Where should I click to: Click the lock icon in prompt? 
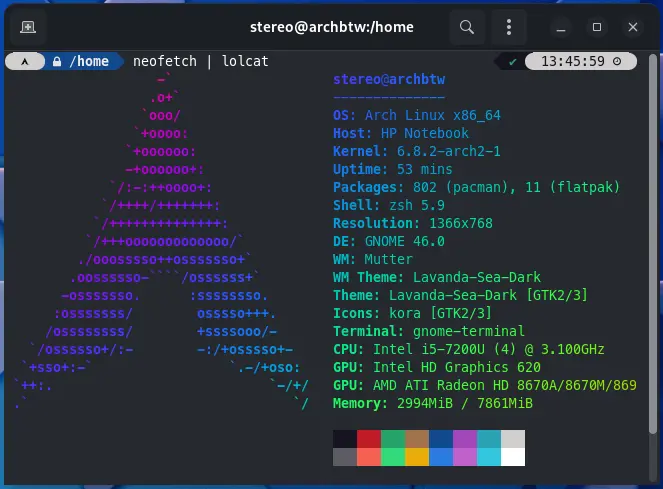57,62
